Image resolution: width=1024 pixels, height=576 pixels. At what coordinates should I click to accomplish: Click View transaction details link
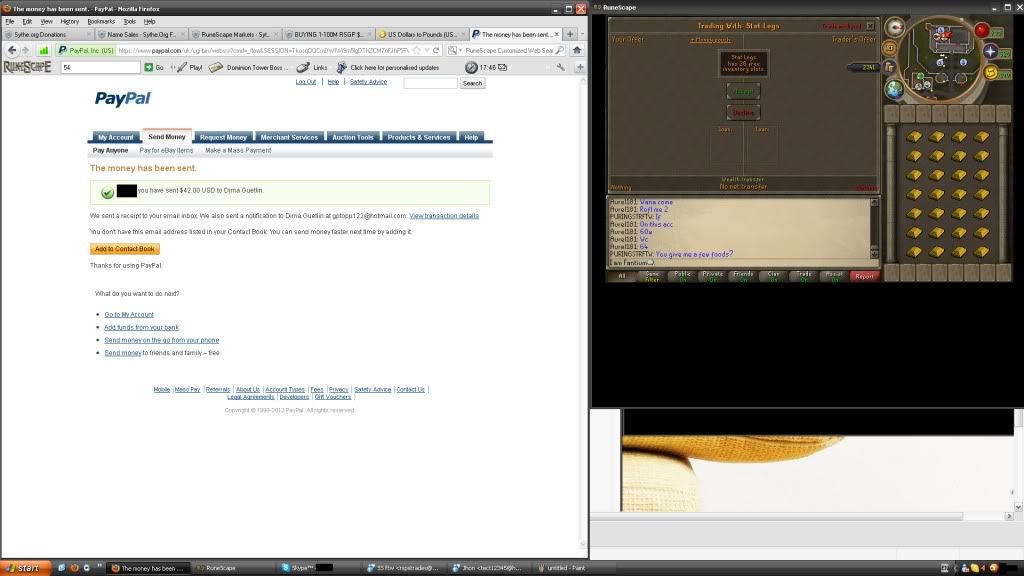click(x=444, y=216)
